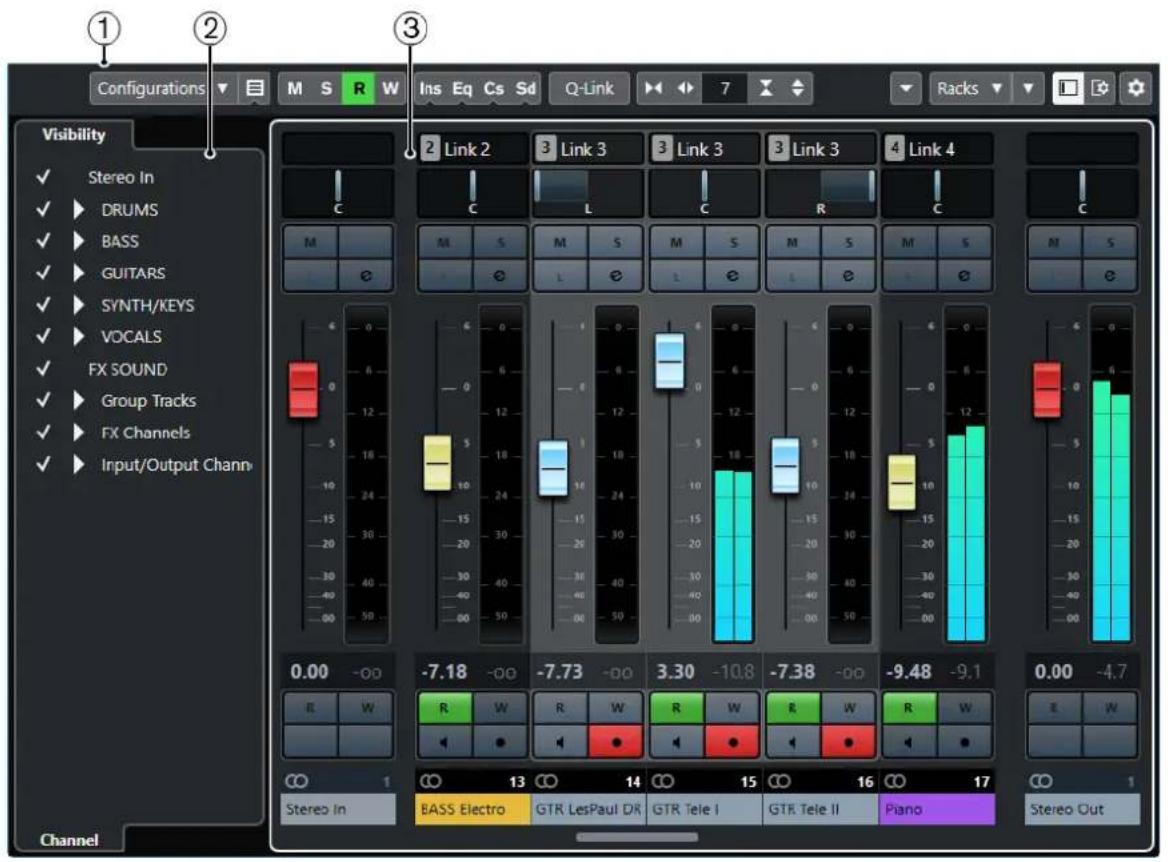1168x862 pixels.
Task: Click the Piano channel volume fader
Action: (x=902, y=482)
